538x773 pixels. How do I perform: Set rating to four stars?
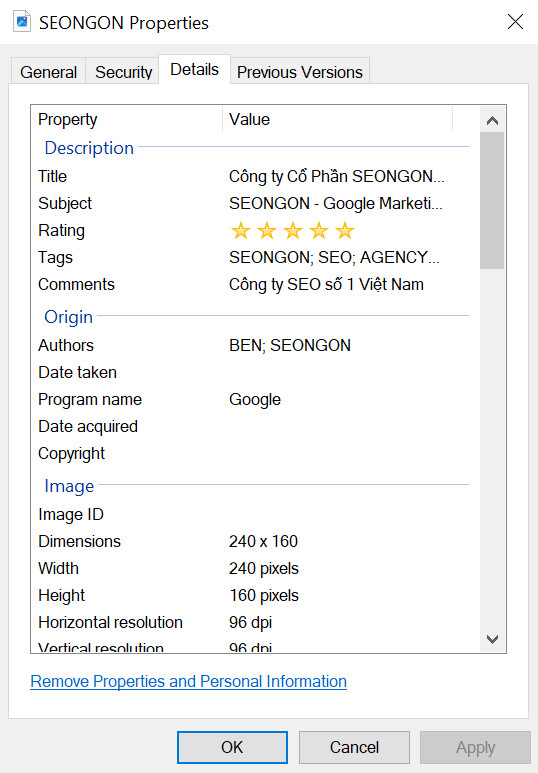(319, 230)
